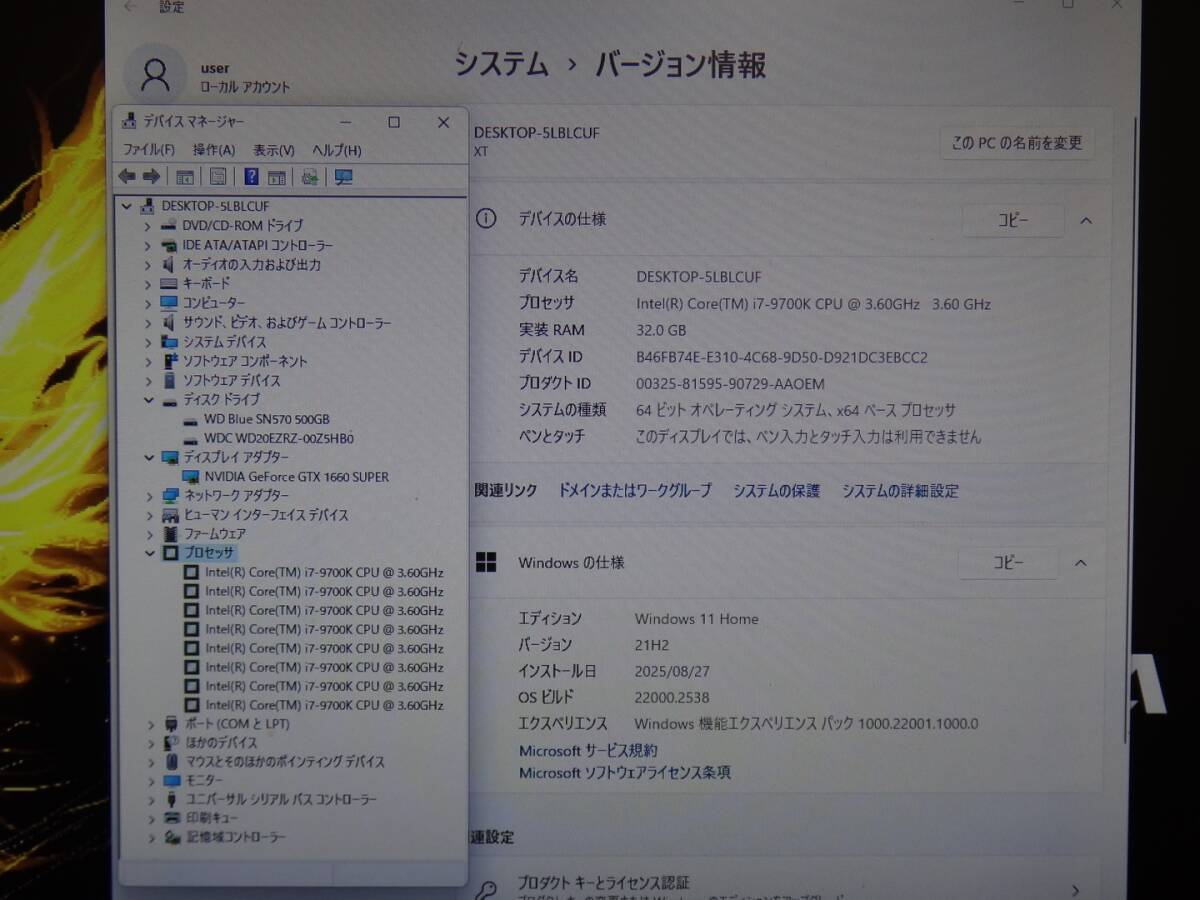Click 実装 RAM value 32.0 GB
Image resolution: width=1200 pixels, height=900 pixels.
pos(661,330)
